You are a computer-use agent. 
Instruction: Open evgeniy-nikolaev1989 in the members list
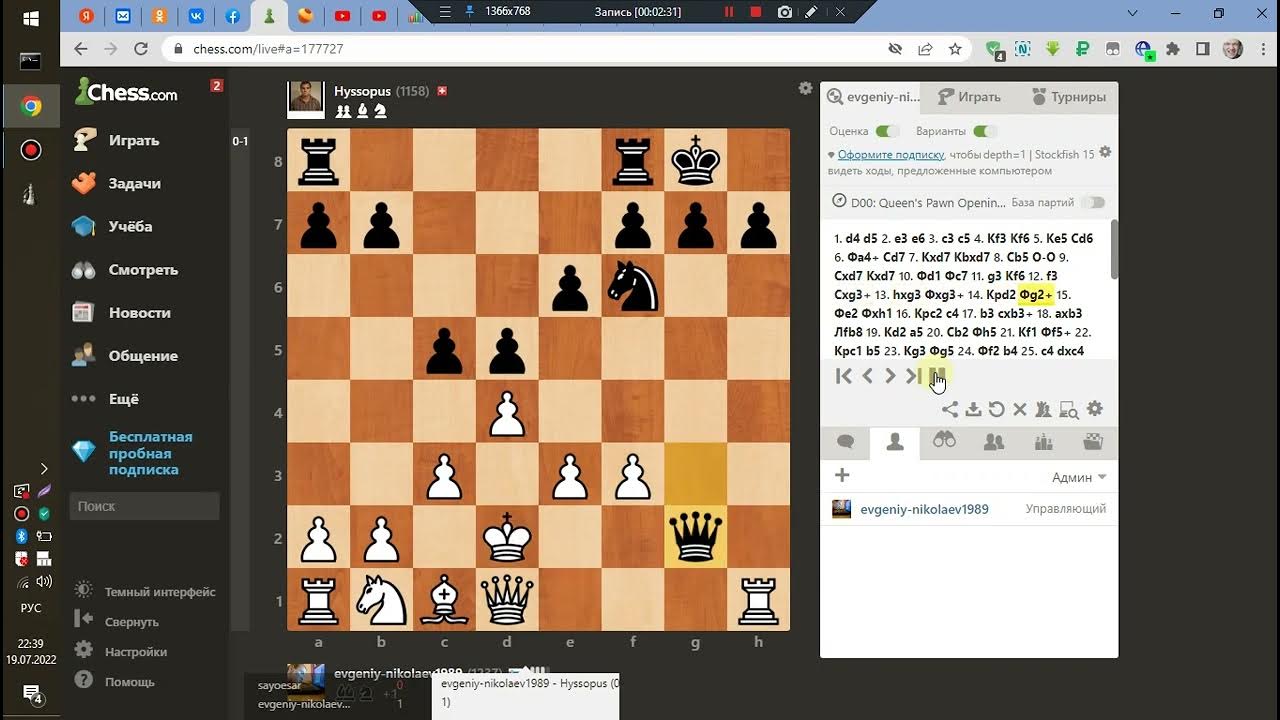[924, 509]
